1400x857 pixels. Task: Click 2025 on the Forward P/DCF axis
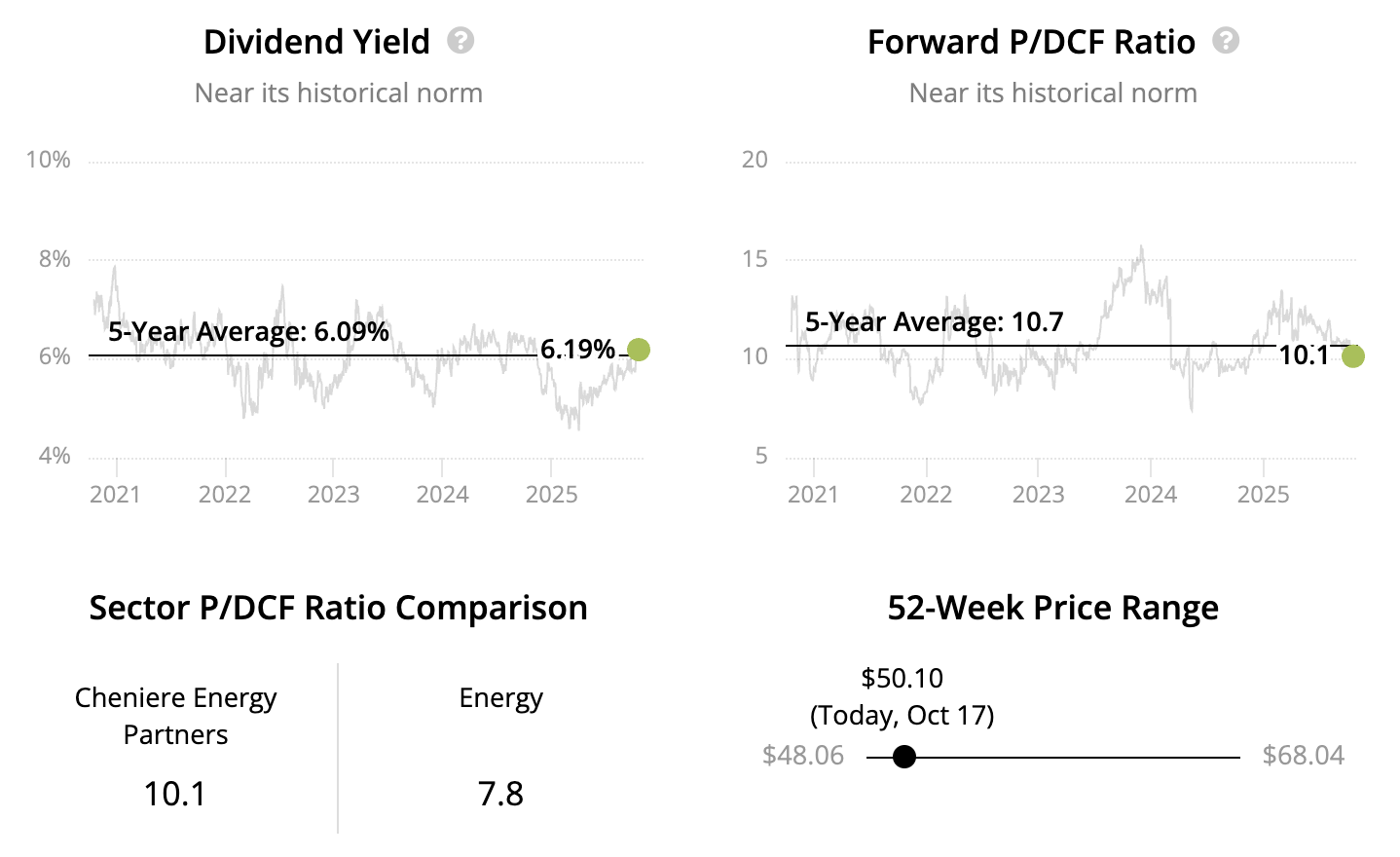[1263, 495]
